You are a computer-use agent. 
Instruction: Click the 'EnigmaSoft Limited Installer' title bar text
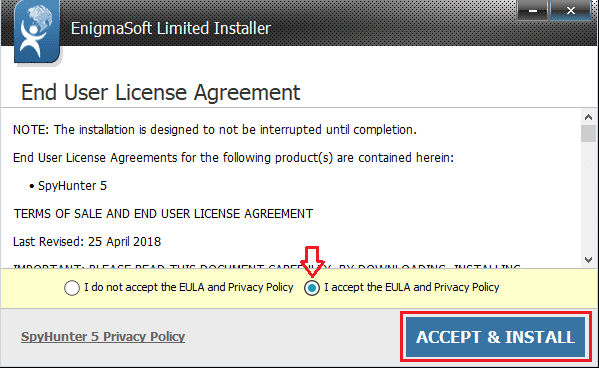171,29
